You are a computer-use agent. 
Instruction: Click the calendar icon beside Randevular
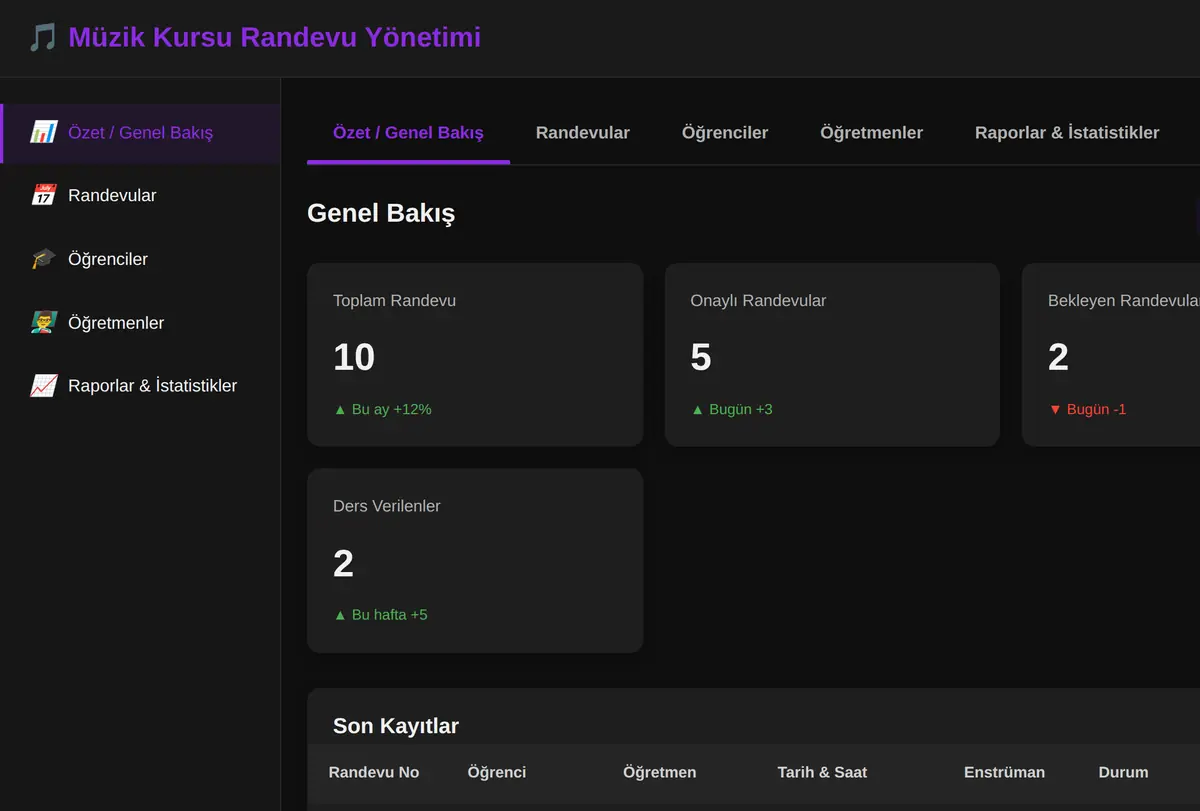tap(43, 195)
